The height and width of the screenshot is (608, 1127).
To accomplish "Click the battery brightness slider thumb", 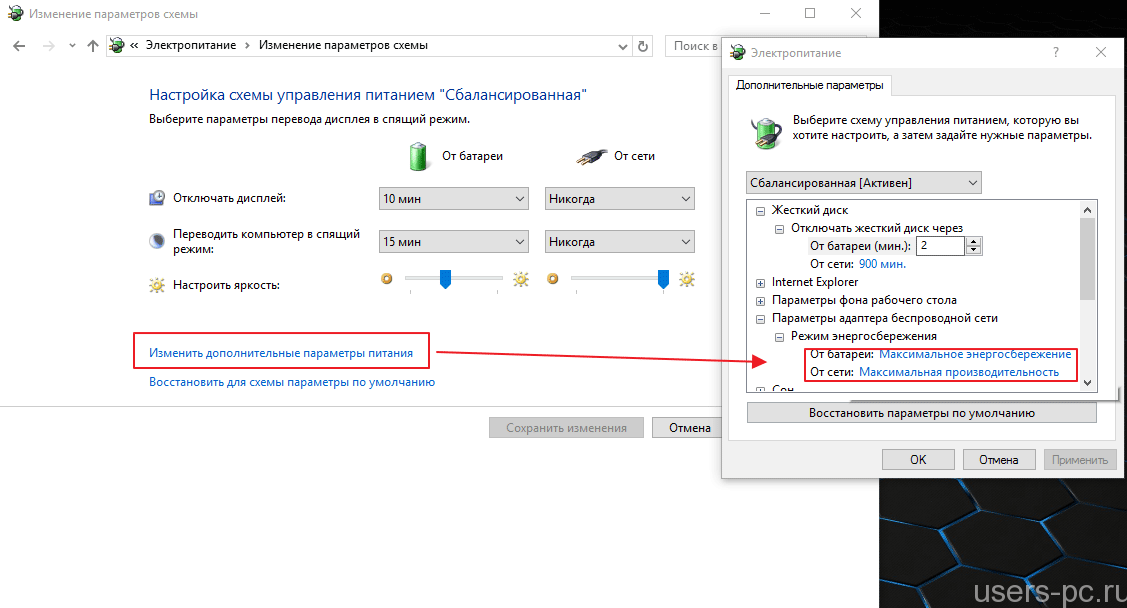I will click(x=446, y=281).
